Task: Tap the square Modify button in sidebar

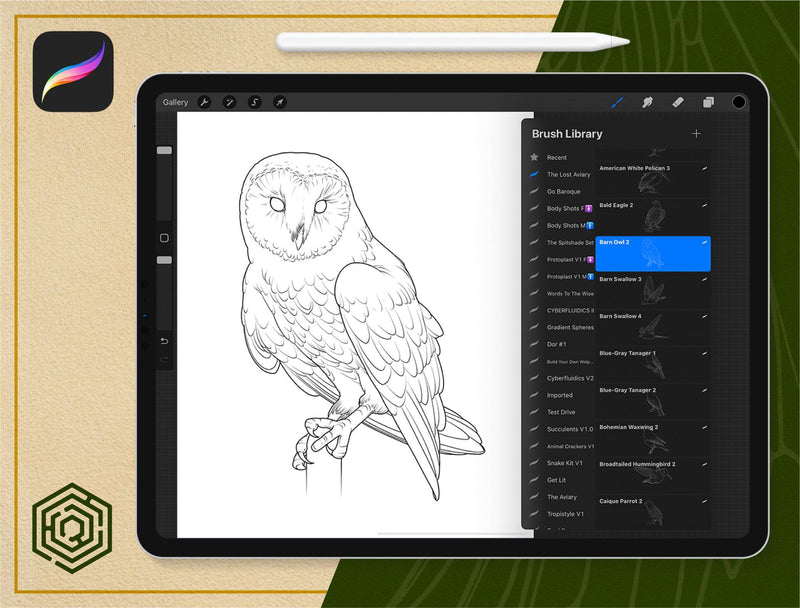Action: pos(164,238)
